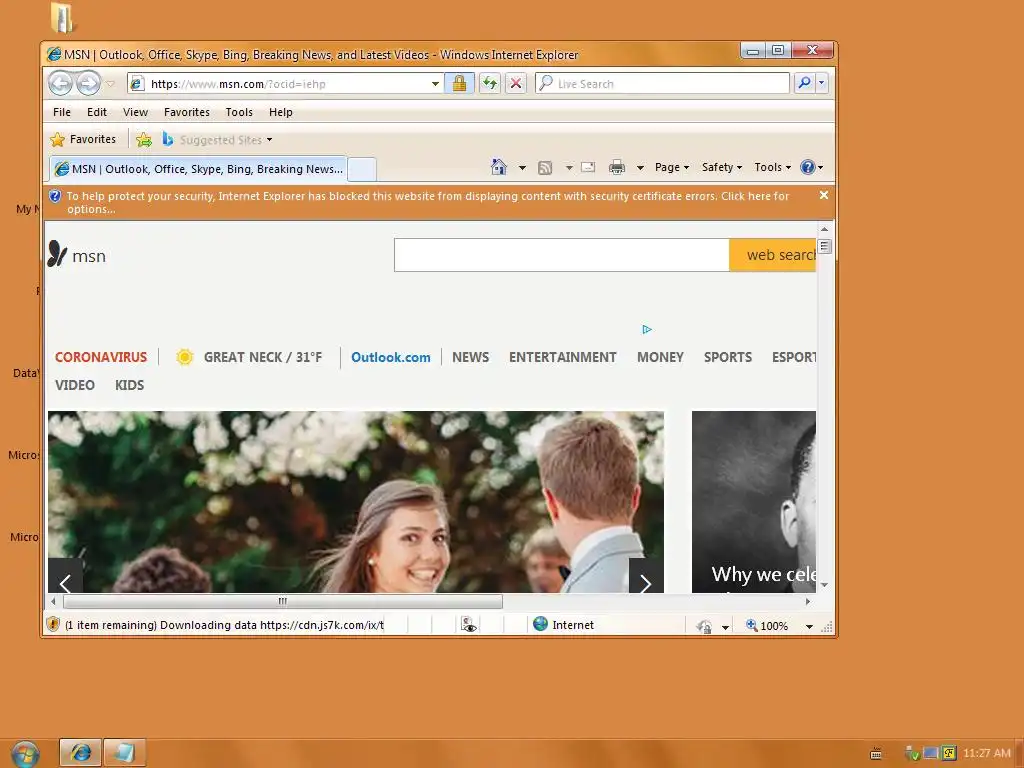Focus the MSN web search input field

[562, 255]
